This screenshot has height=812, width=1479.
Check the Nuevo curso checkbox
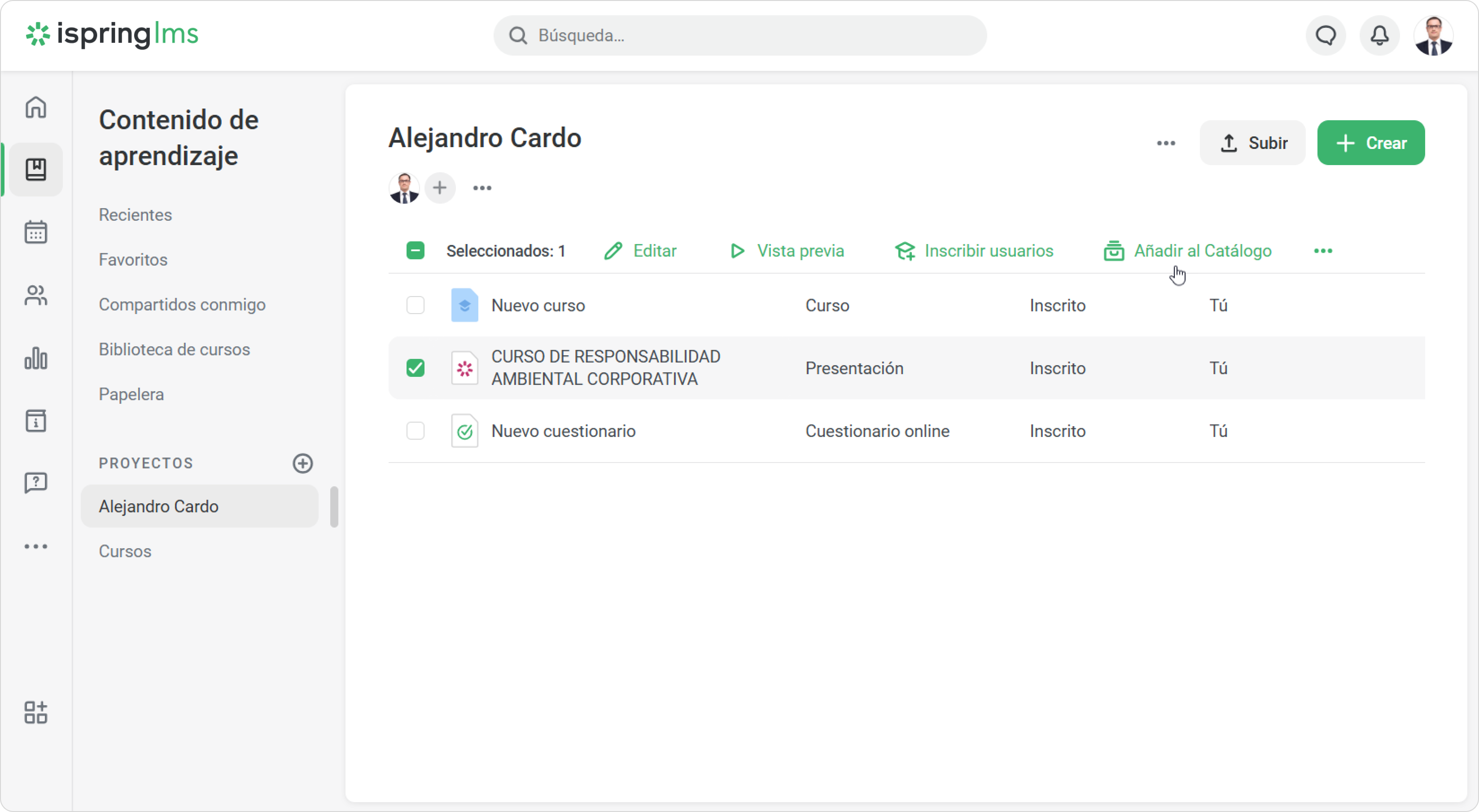coord(415,305)
